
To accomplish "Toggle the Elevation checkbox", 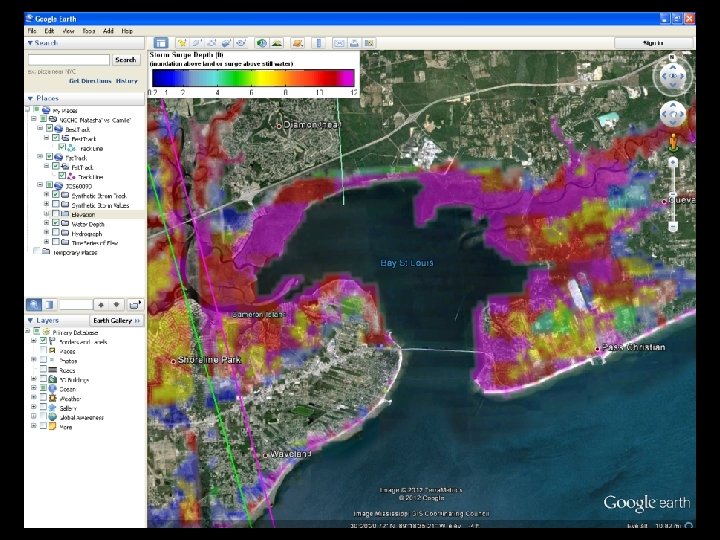I will coord(56,214).
